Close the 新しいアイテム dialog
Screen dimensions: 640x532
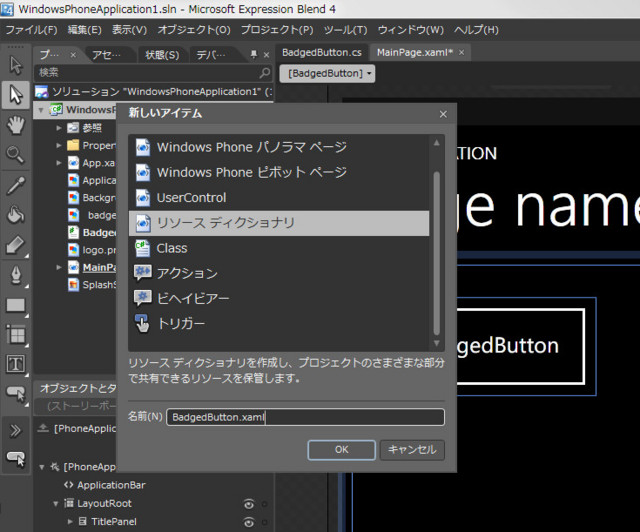[x=443, y=114]
